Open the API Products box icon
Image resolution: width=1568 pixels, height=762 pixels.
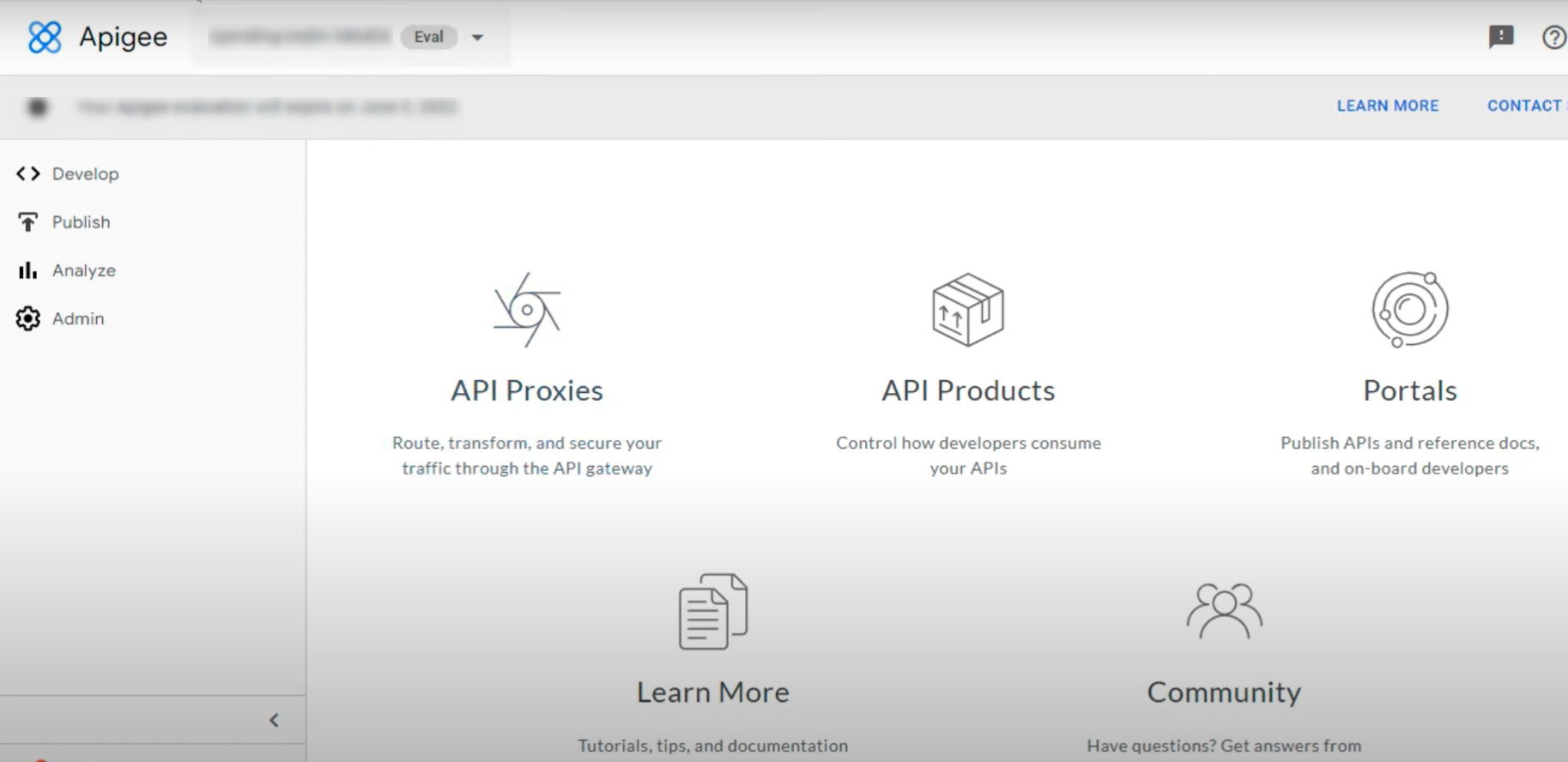coord(968,310)
